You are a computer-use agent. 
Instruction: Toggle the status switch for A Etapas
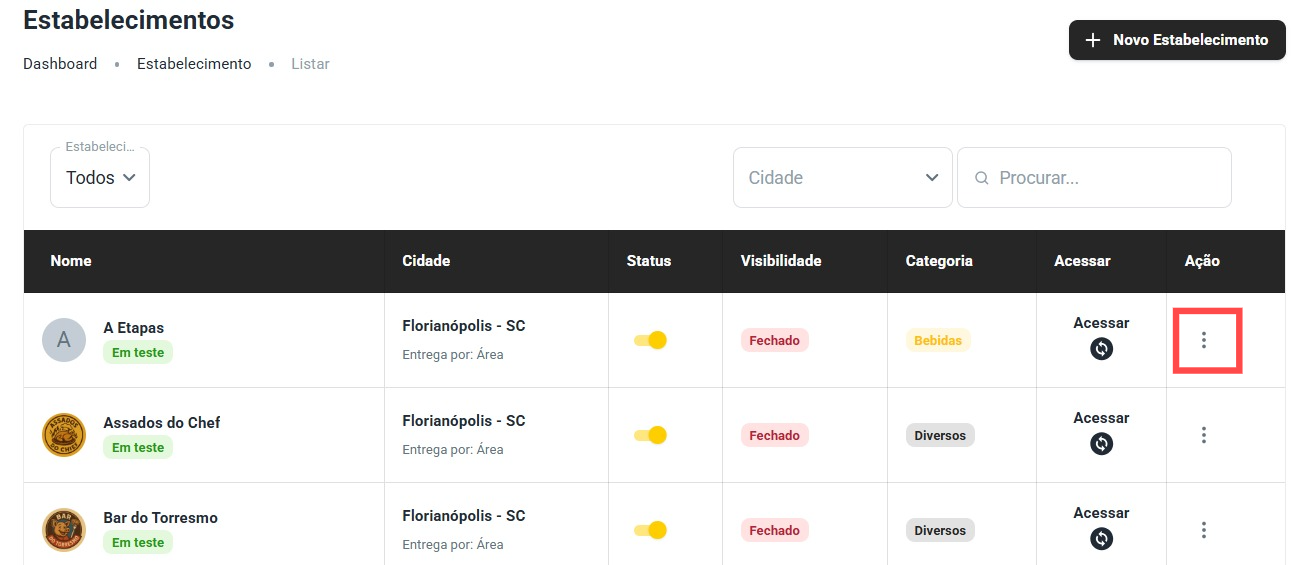(651, 340)
